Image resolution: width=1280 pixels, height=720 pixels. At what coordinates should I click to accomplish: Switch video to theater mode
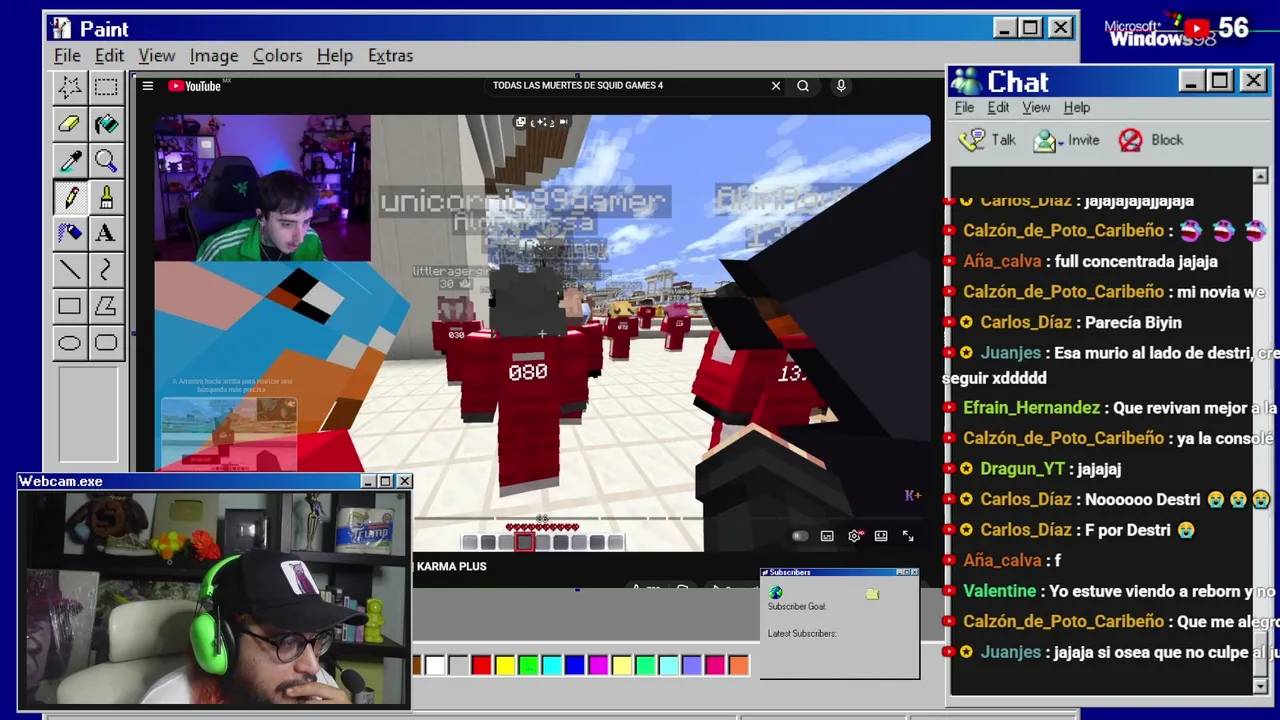(x=881, y=536)
